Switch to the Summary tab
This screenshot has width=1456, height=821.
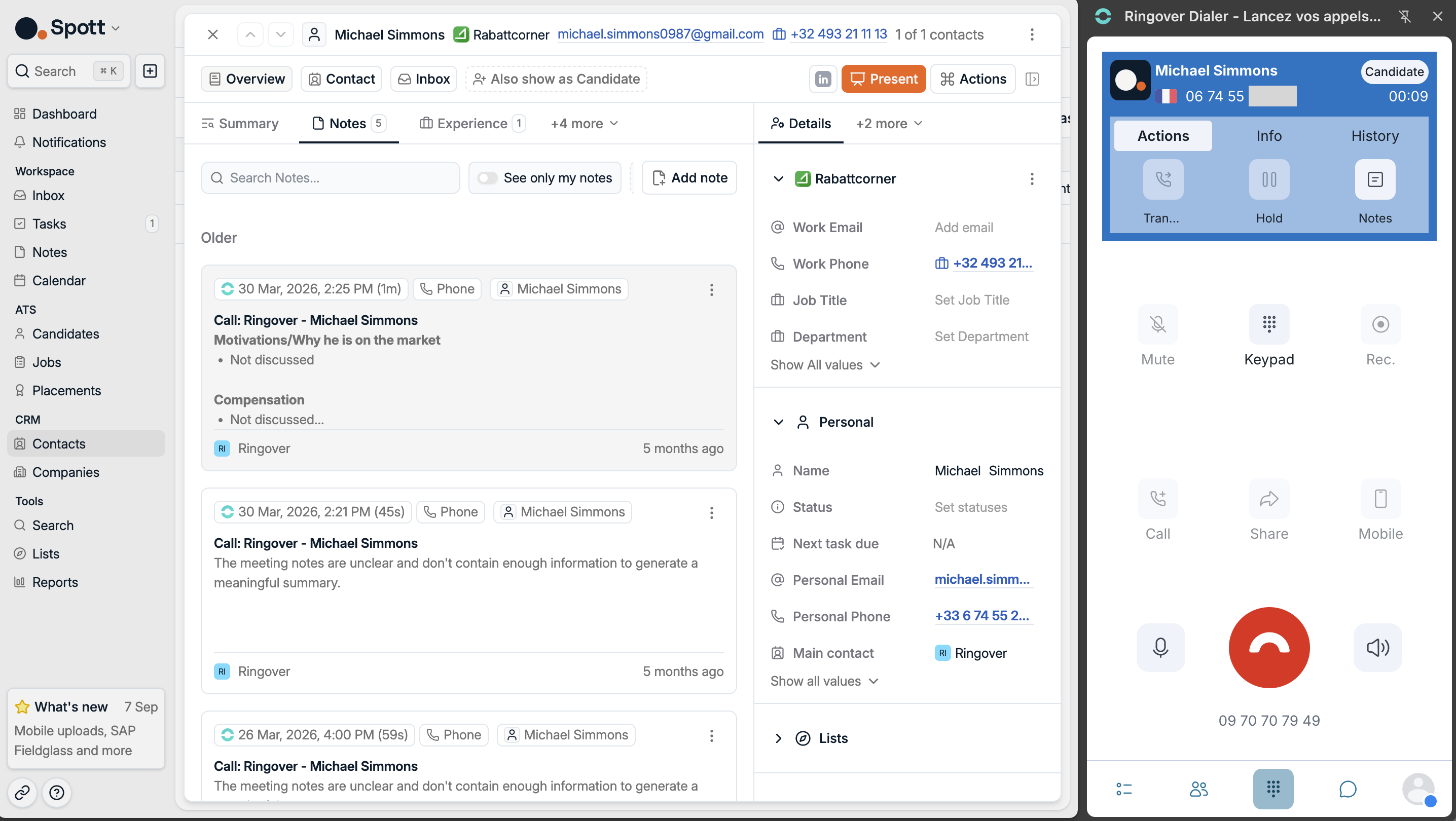pyautogui.click(x=240, y=124)
